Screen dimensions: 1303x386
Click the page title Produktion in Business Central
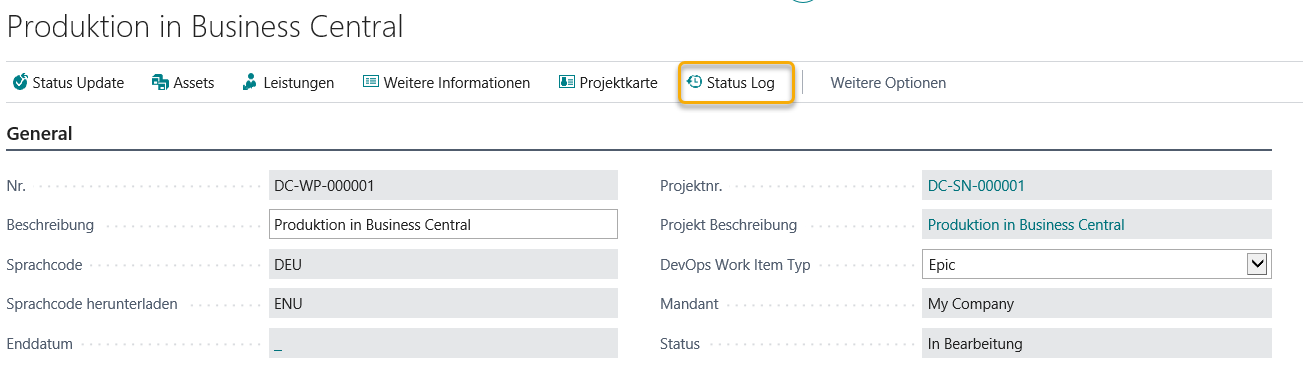(205, 27)
